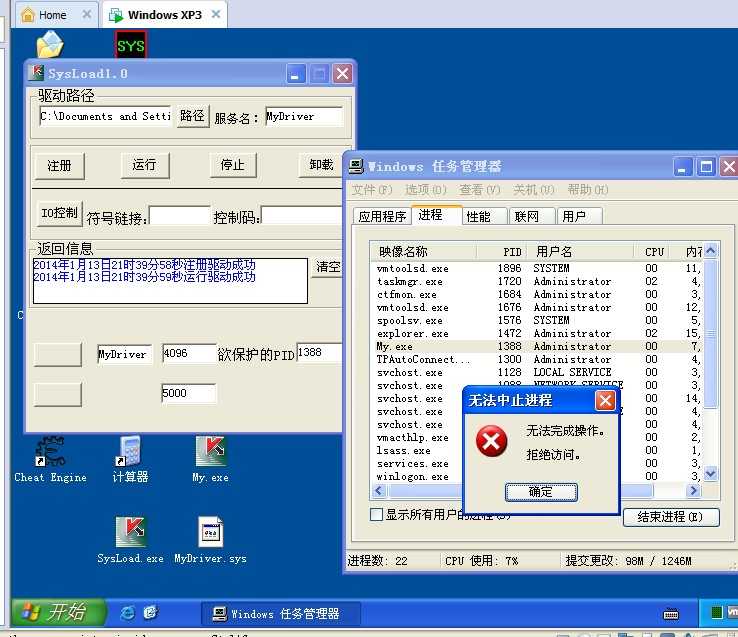Click the keyboard icon in system tray

click(671, 613)
